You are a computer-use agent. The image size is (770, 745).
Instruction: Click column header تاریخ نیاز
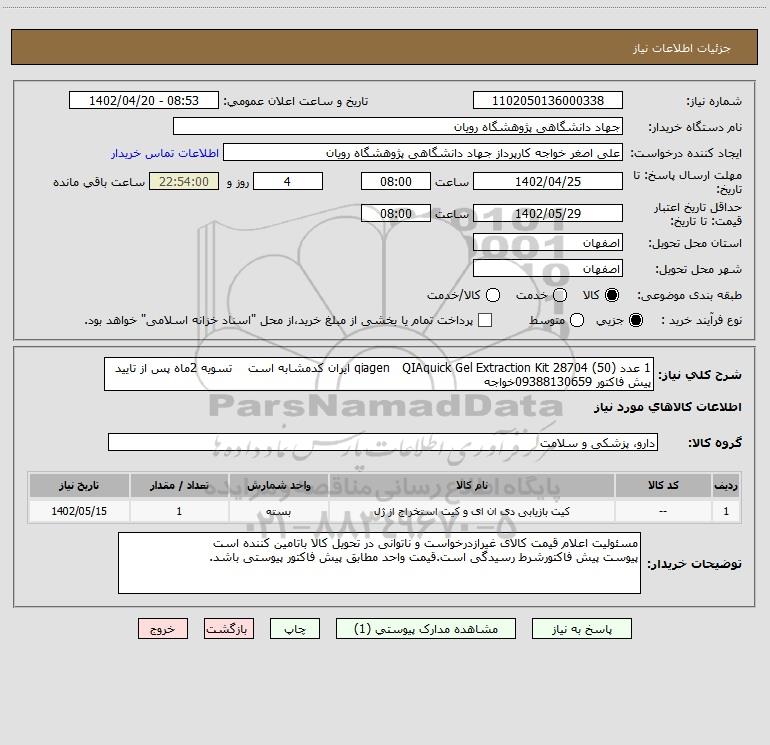point(79,486)
